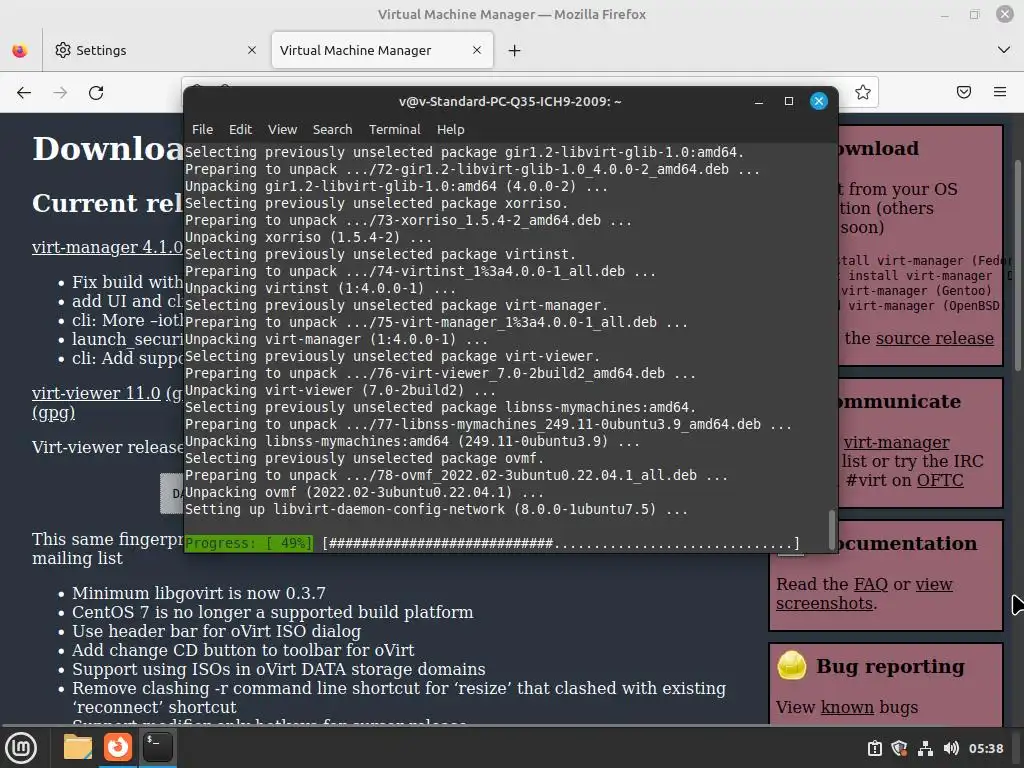Open the volume control tray icon
The height and width of the screenshot is (768, 1024).
click(952, 748)
